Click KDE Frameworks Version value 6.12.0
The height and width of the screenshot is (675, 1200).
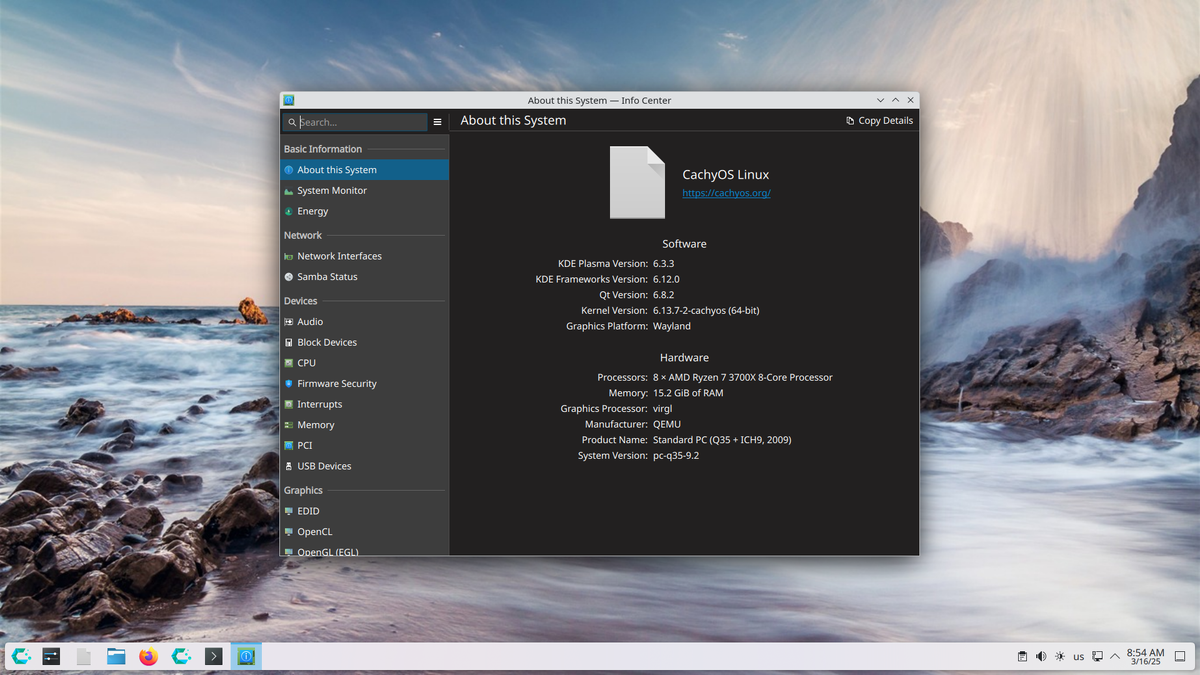point(666,280)
